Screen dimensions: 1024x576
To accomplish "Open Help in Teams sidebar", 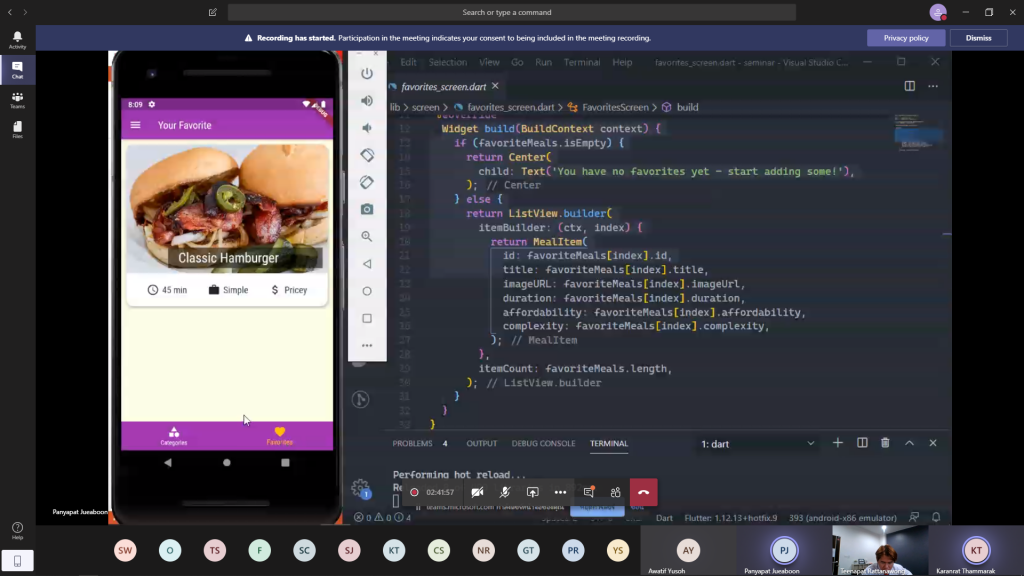I will (17, 530).
